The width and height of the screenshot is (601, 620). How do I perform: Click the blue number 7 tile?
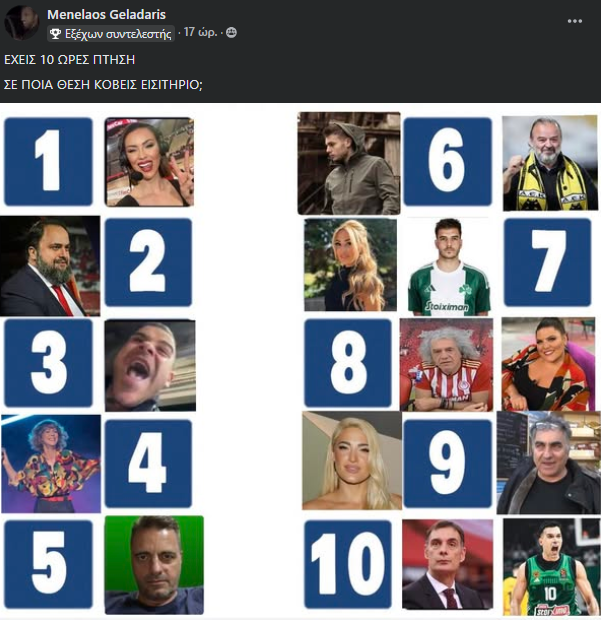[548, 262]
